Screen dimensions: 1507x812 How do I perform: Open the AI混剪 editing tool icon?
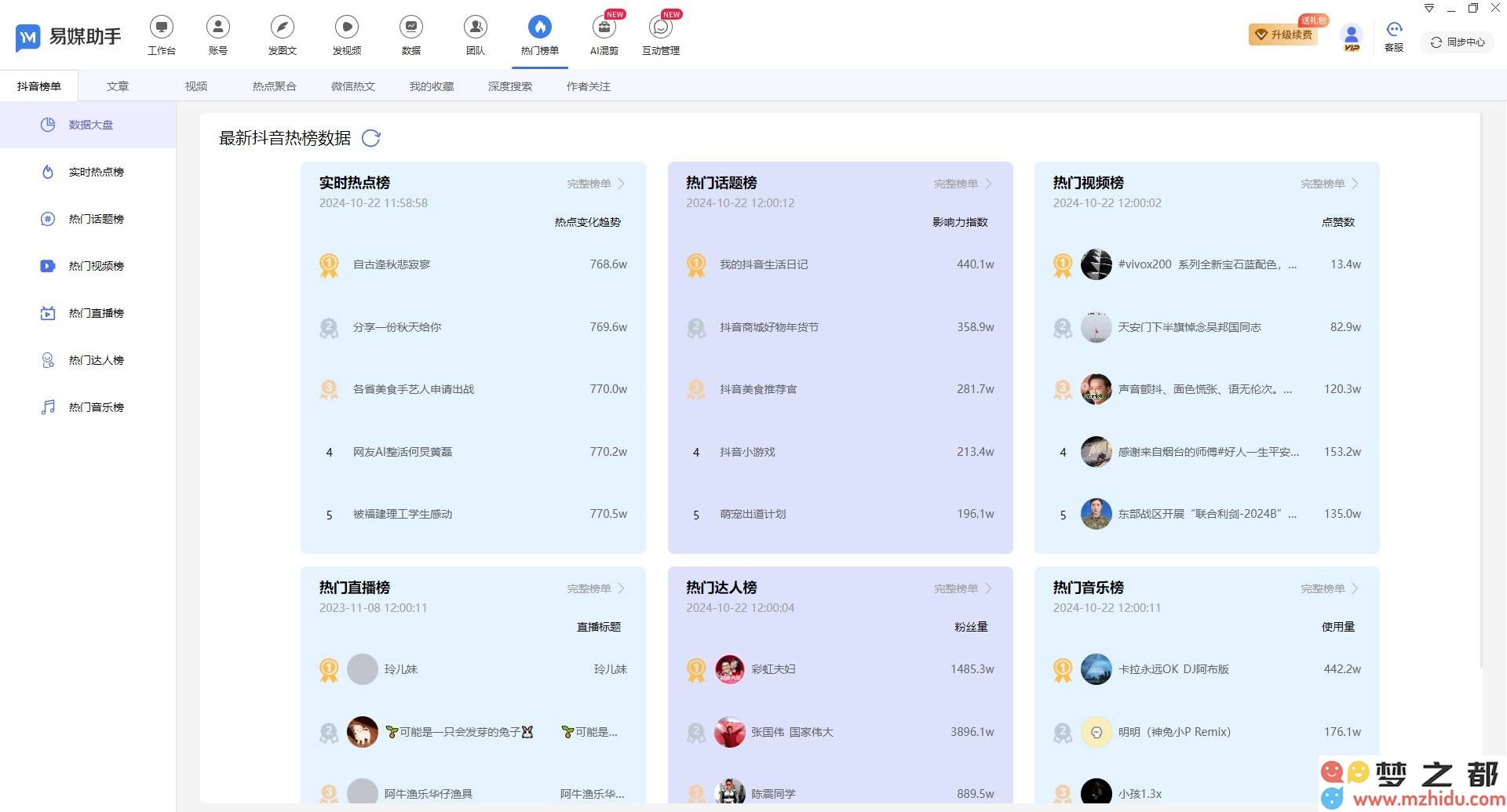coord(604,35)
